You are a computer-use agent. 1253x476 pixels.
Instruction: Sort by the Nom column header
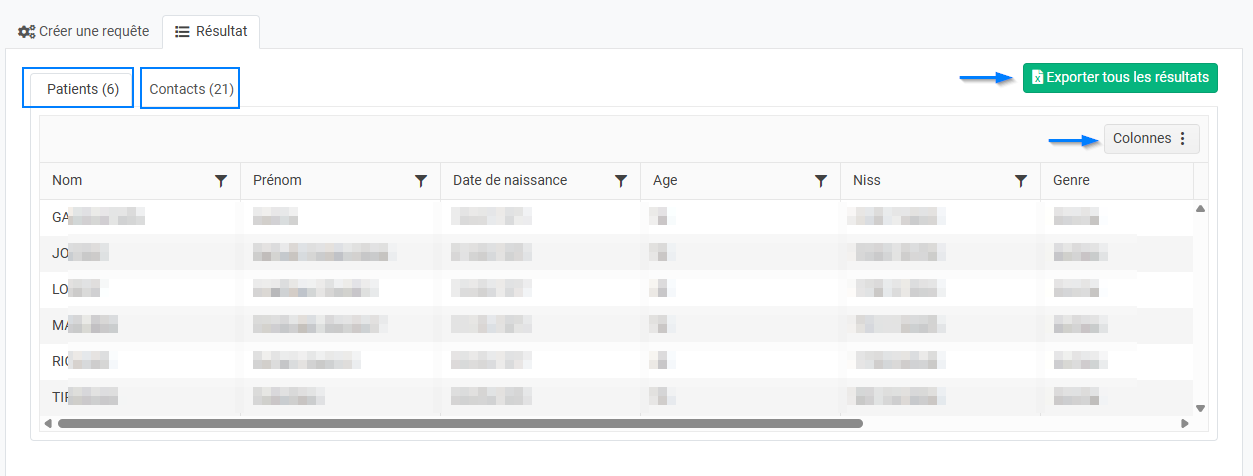pos(68,181)
